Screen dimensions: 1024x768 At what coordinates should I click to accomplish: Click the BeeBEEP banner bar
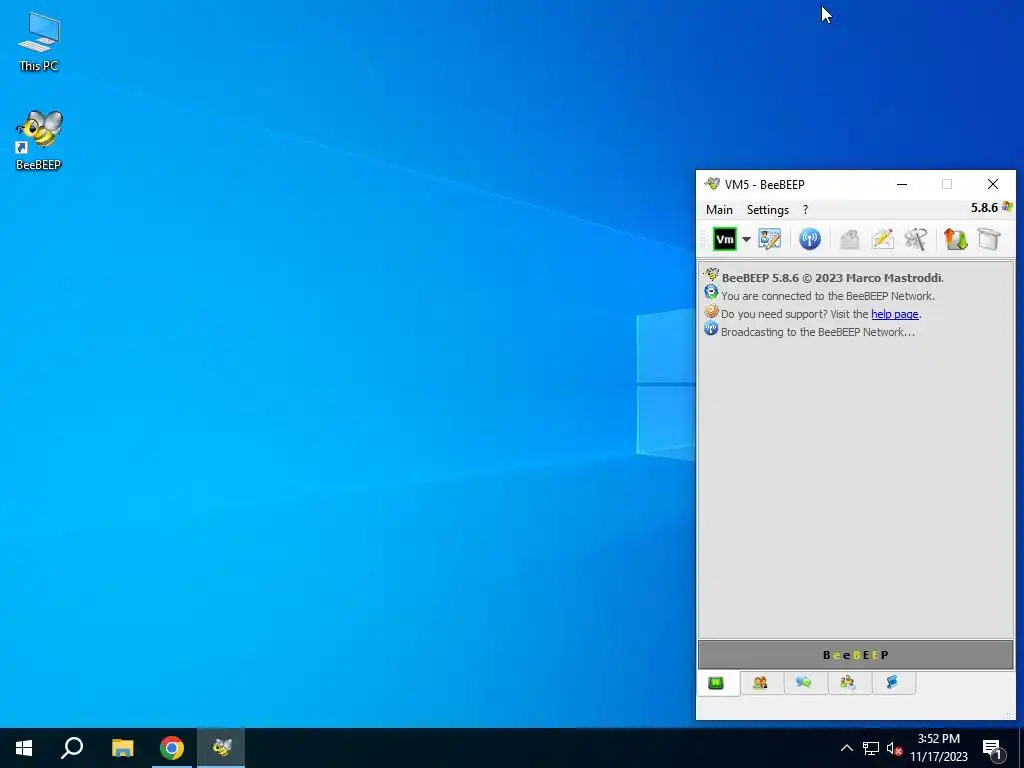point(856,655)
